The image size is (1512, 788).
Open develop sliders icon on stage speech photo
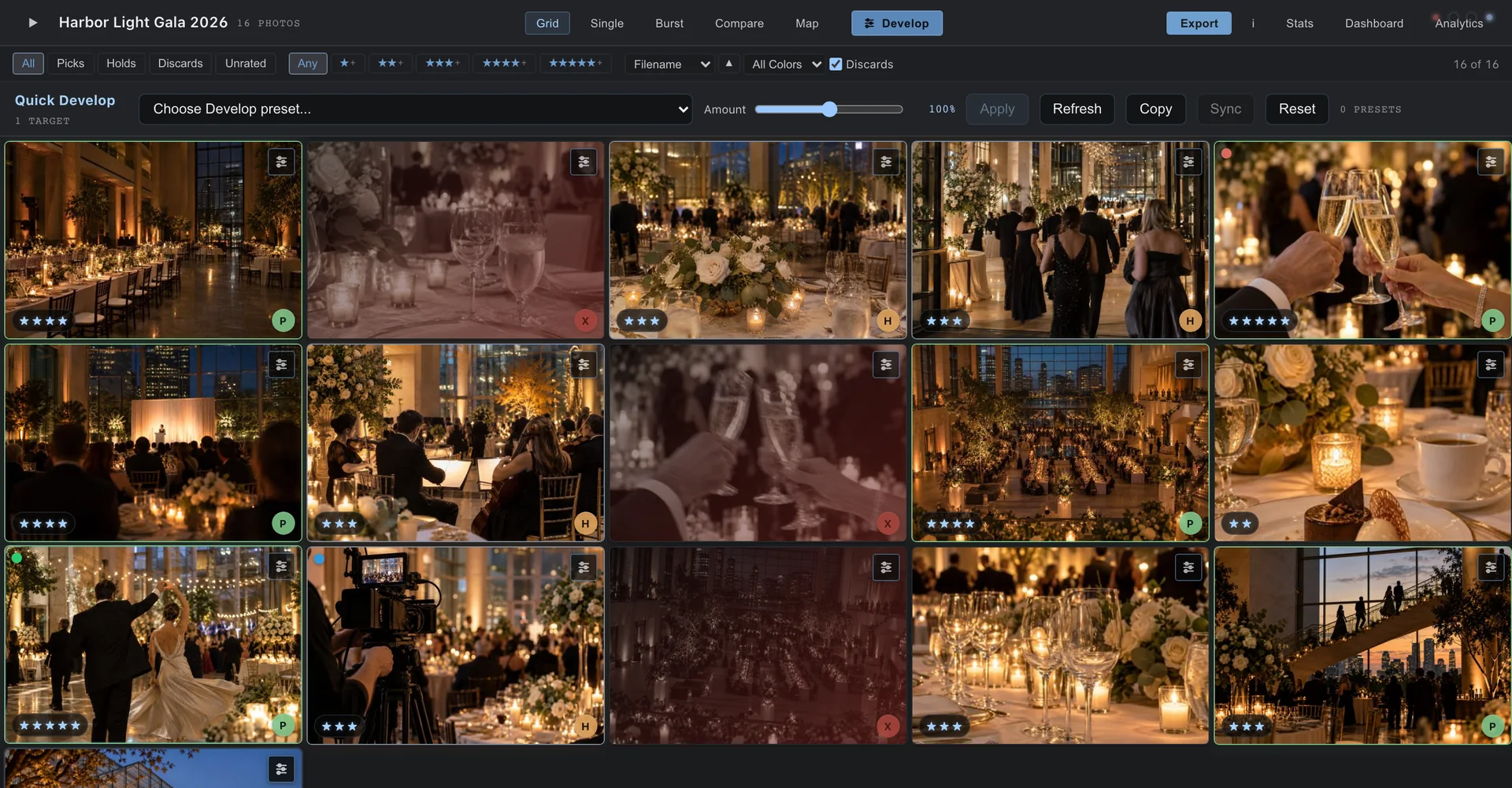tap(281, 364)
